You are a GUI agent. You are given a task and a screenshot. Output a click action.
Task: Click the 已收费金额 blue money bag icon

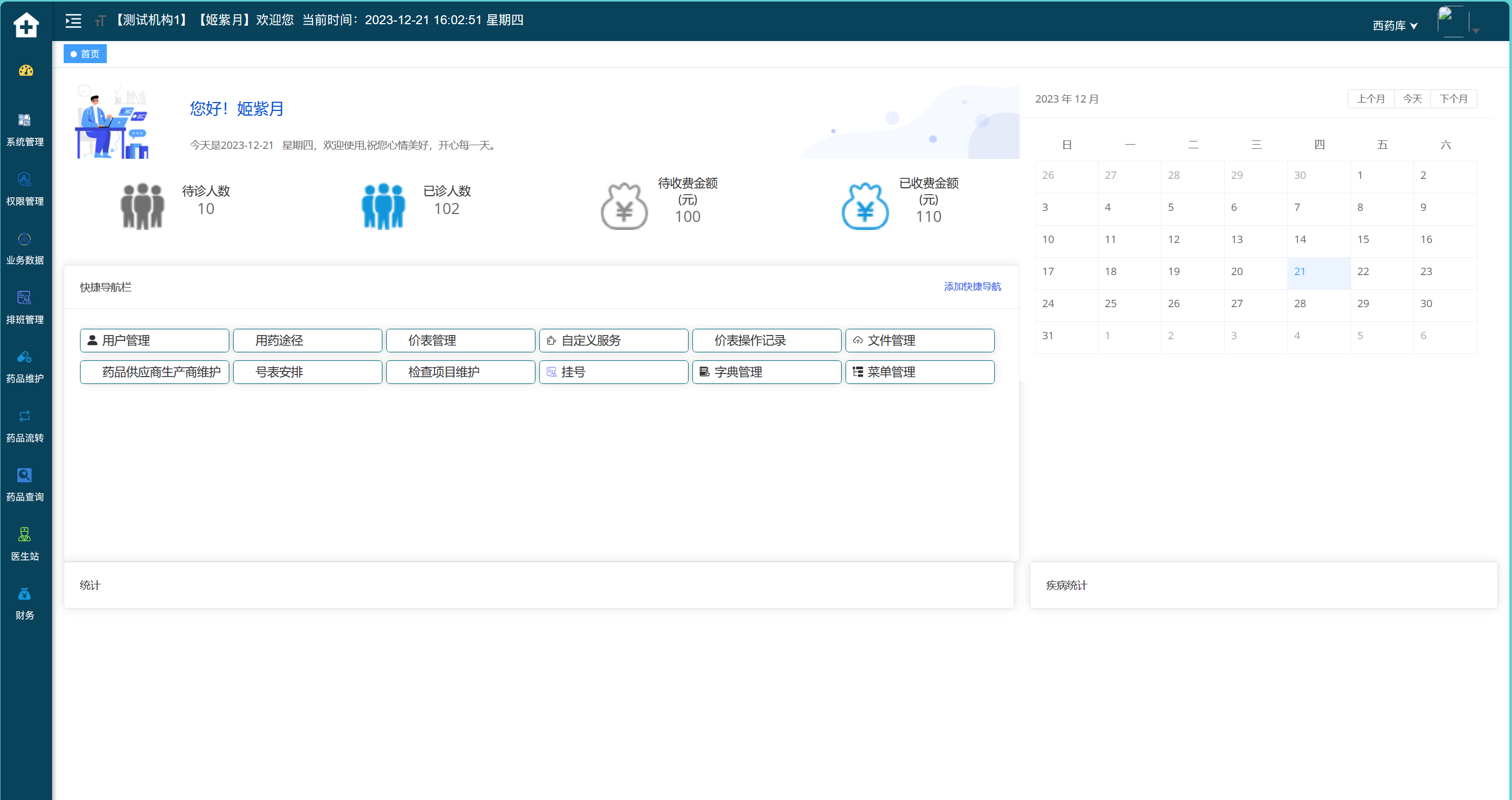[x=865, y=206]
